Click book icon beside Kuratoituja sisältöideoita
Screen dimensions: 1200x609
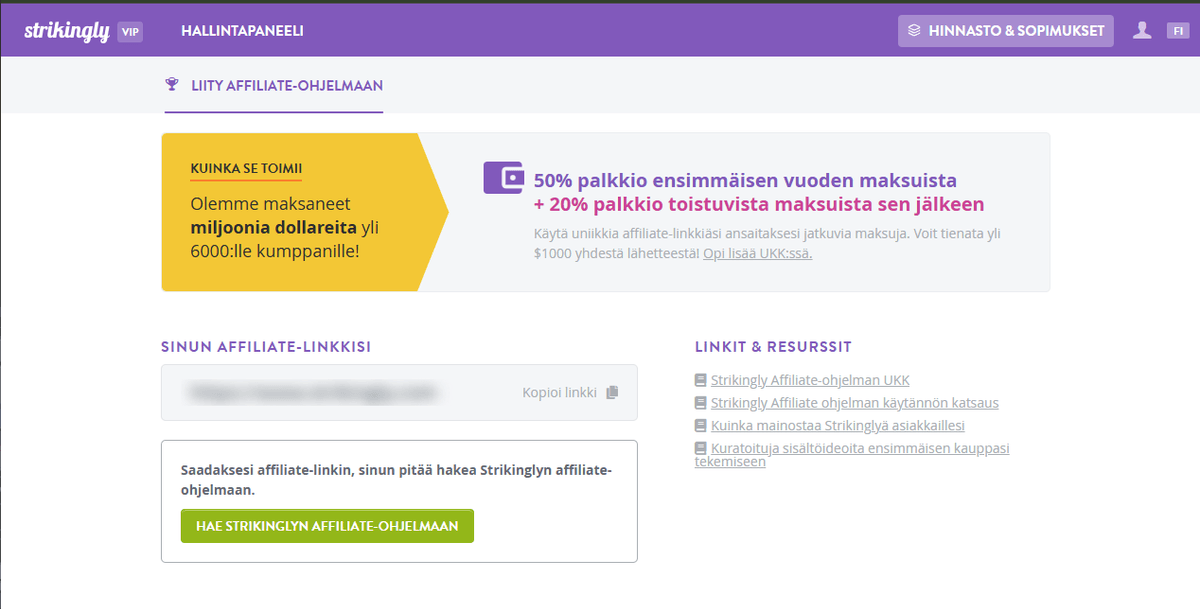tap(701, 448)
